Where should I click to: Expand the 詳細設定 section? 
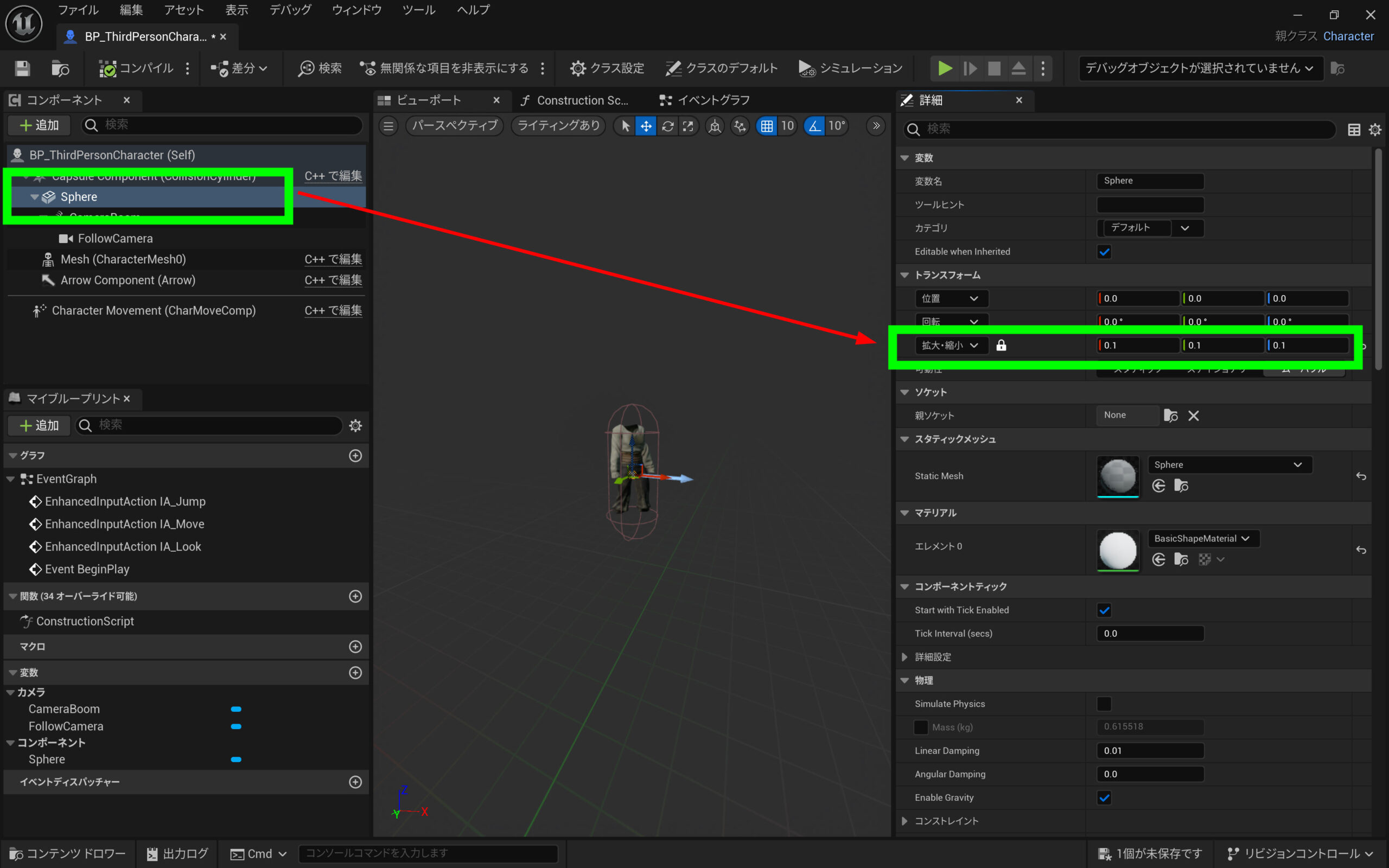(904, 657)
